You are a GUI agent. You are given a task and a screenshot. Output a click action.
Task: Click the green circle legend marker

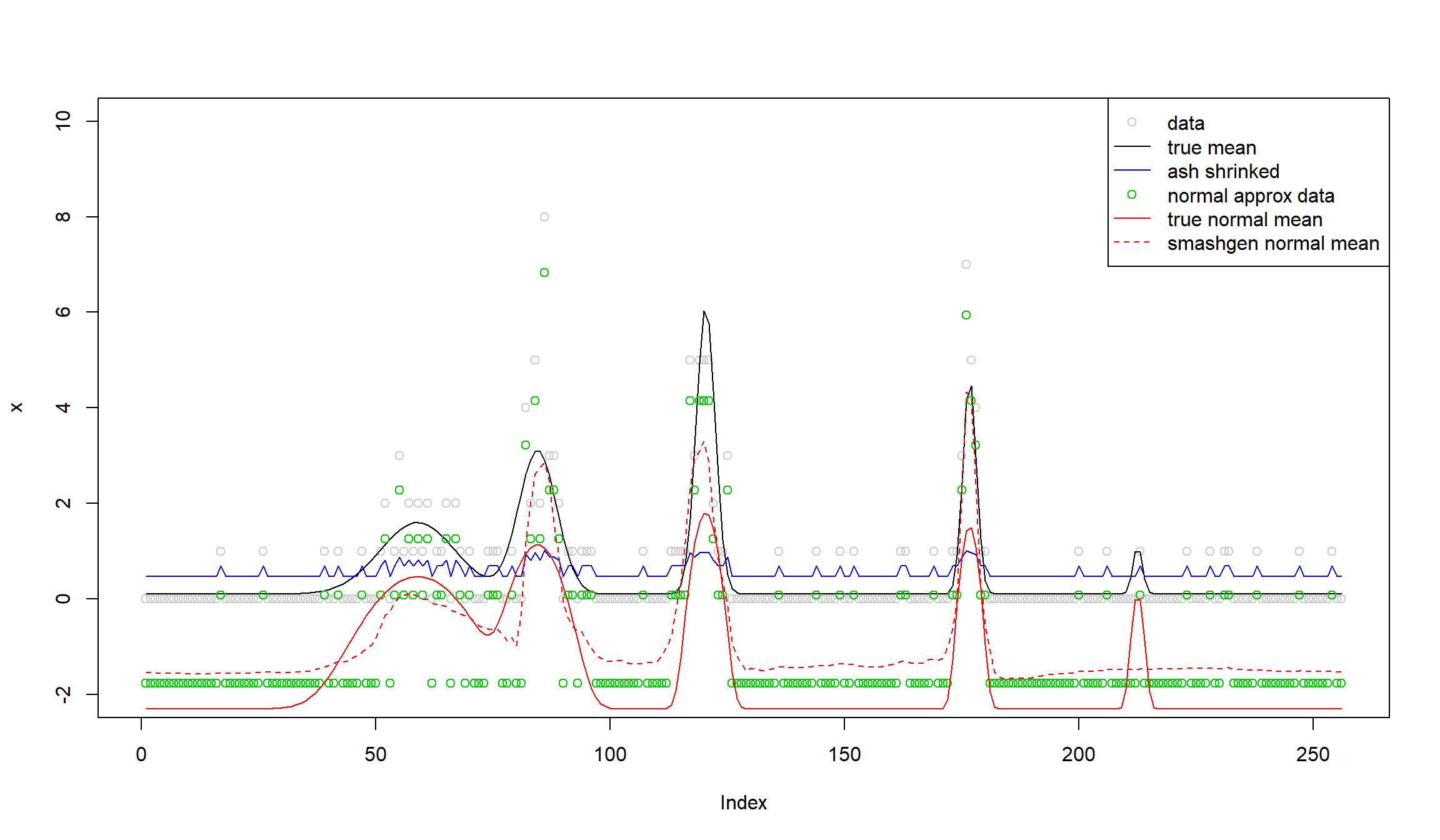(x=1131, y=195)
